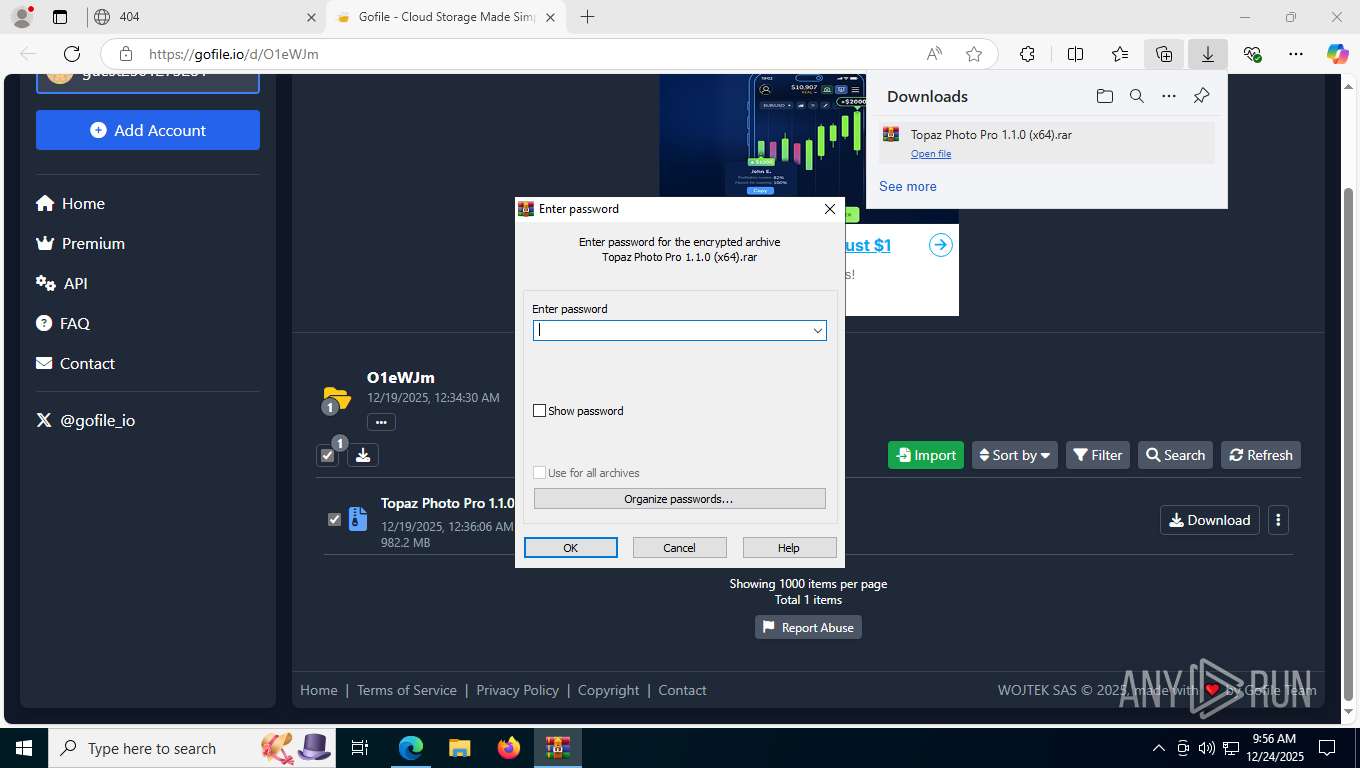
Task: Click the Open file link
Action: 931,153
